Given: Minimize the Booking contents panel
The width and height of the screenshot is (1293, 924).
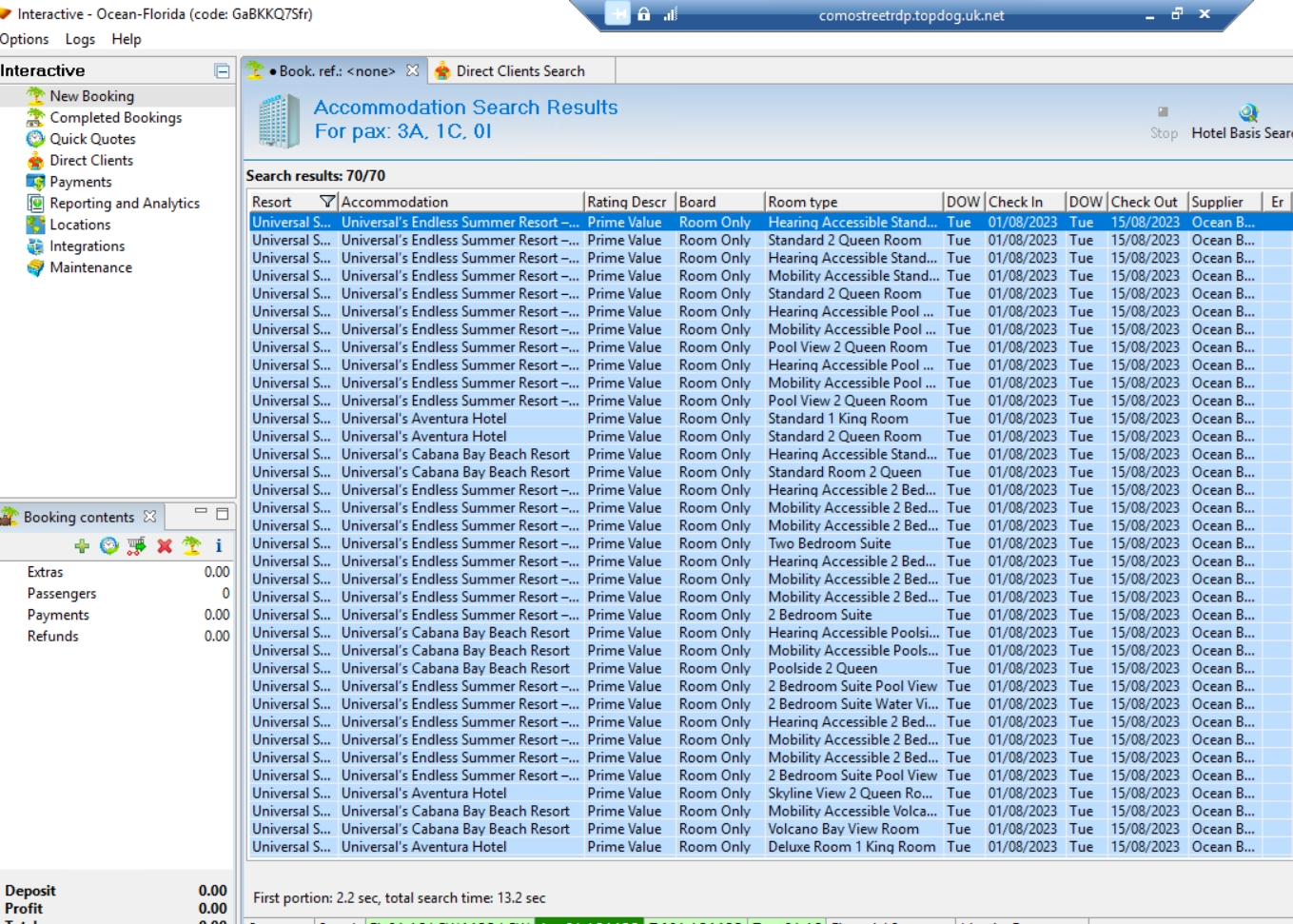Looking at the screenshot, I should [201, 512].
